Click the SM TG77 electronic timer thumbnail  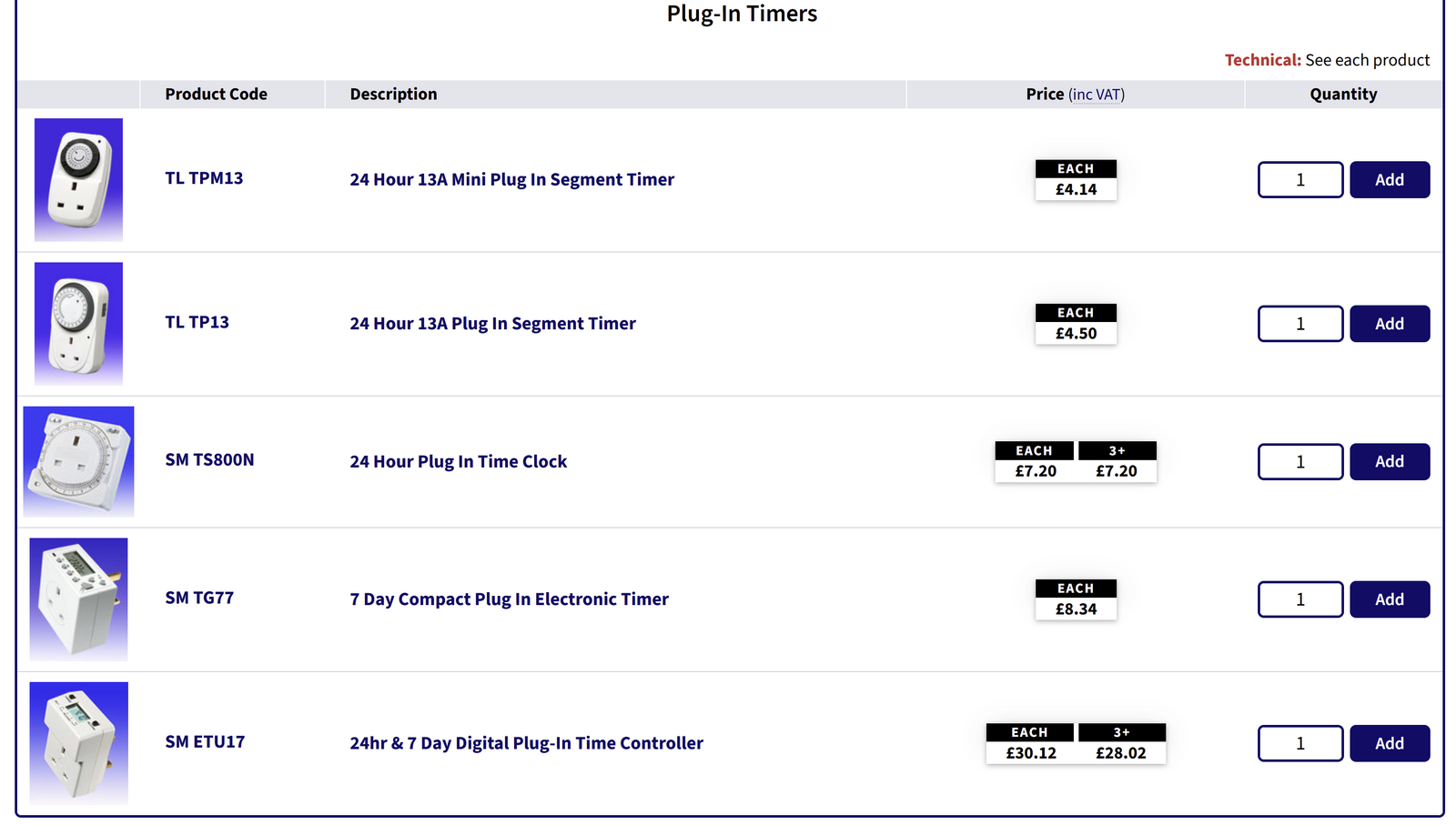click(78, 599)
